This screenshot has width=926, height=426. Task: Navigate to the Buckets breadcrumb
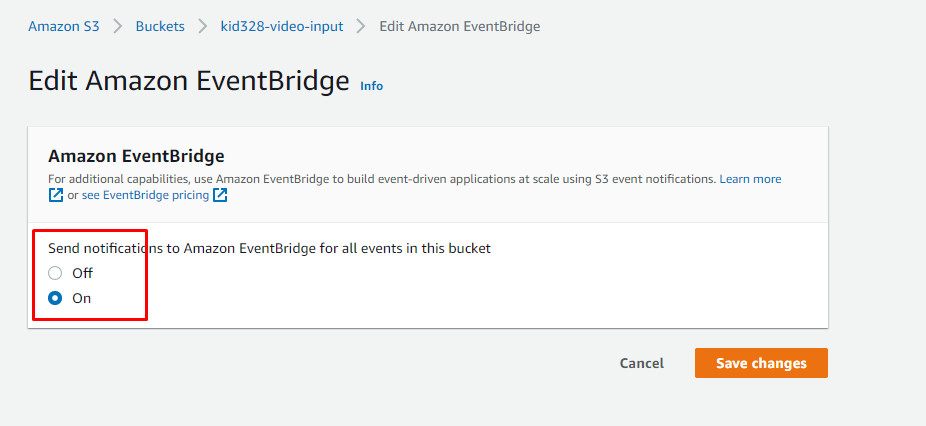[160, 26]
